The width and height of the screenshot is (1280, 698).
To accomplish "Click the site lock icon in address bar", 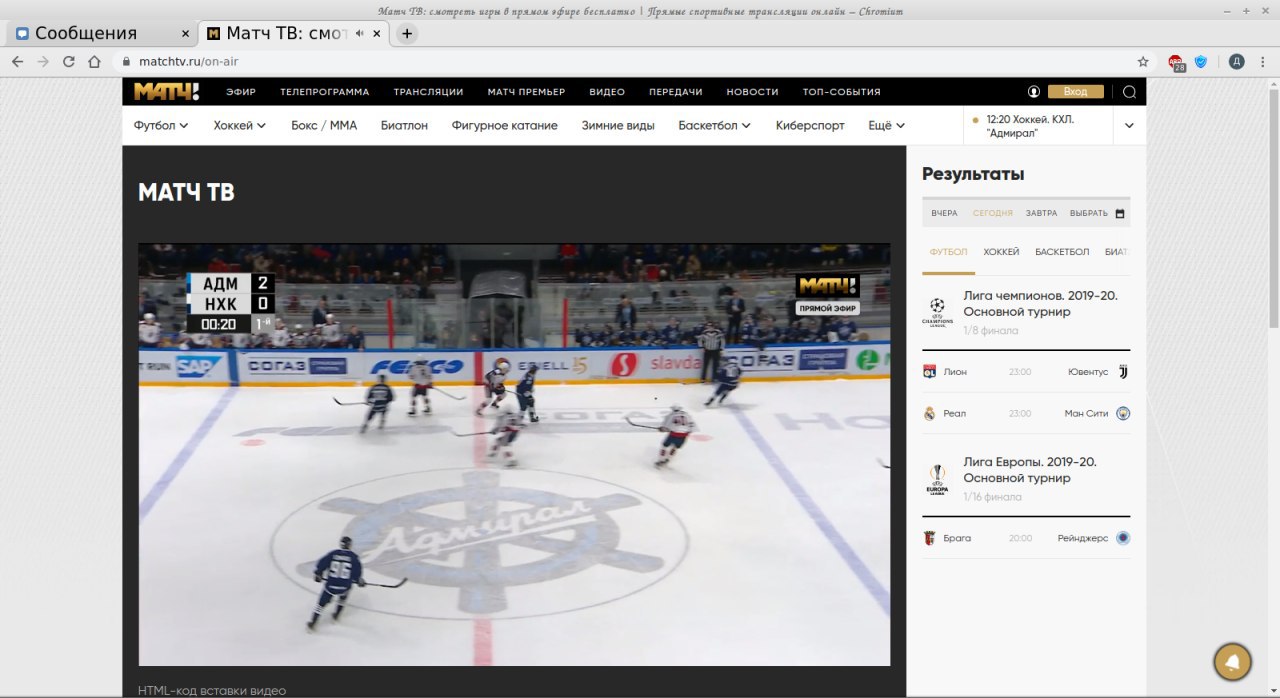I will (x=125, y=61).
